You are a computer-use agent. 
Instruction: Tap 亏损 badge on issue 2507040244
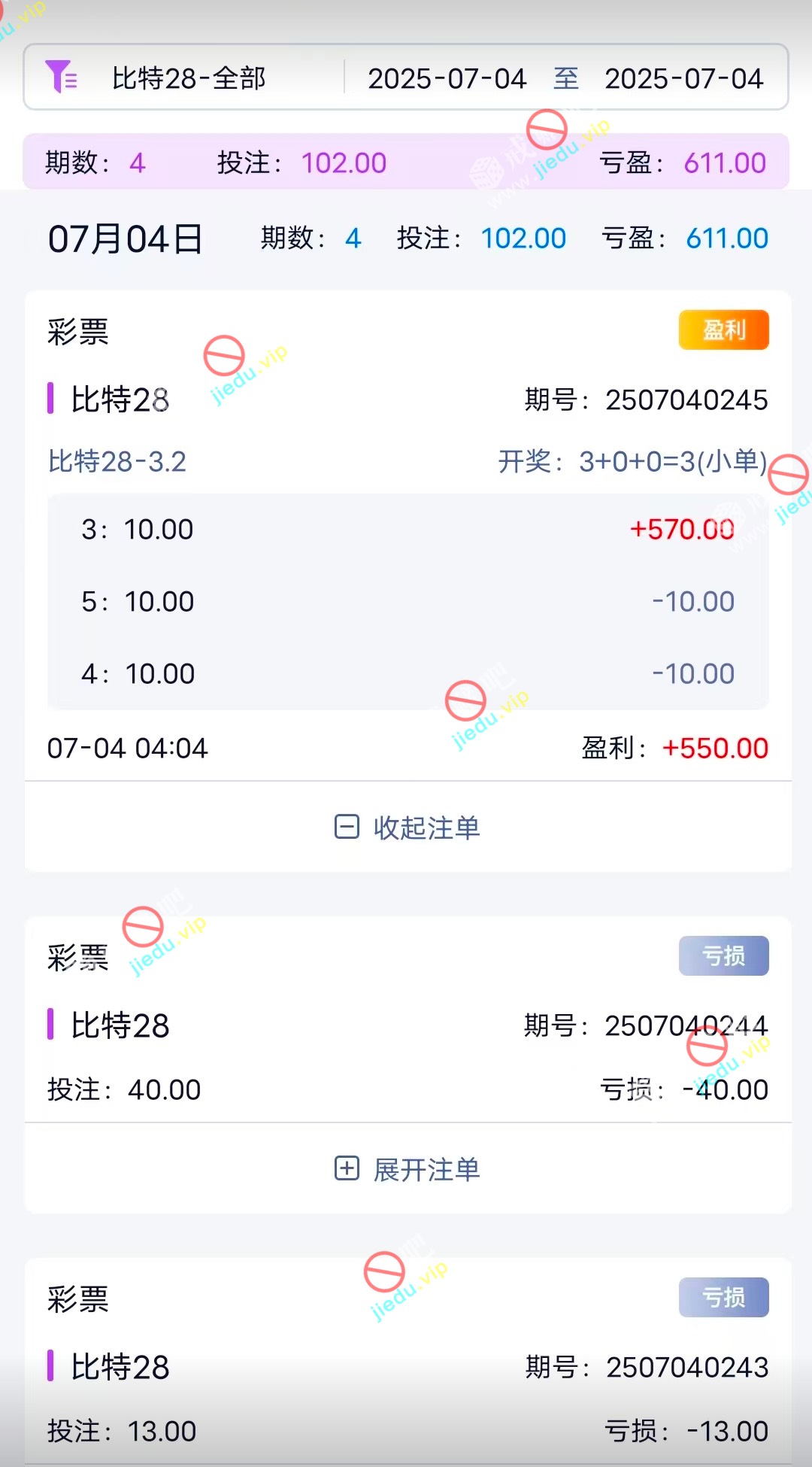click(723, 955)
